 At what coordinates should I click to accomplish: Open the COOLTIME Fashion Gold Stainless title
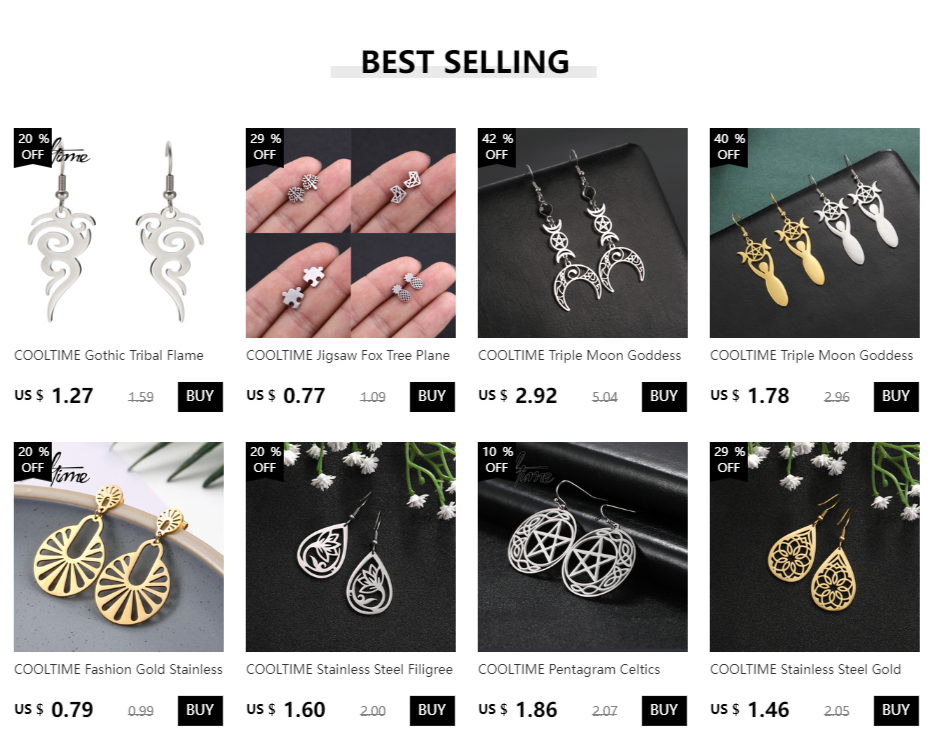coord(118,669)
